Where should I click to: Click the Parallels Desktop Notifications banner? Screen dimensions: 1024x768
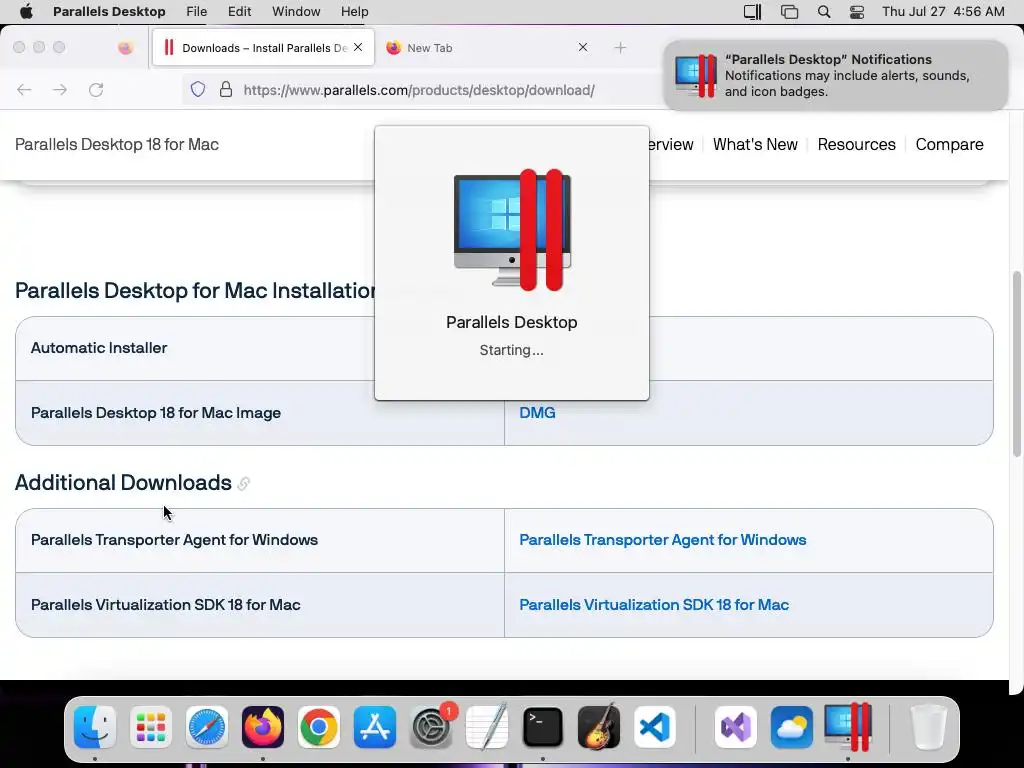pyautogui.click(x=835, y=76)
